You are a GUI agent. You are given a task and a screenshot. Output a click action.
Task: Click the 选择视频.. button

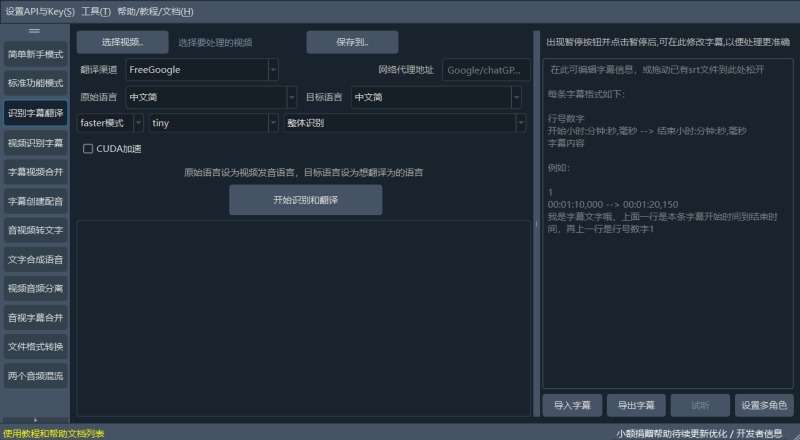click(x=122, y=42)
